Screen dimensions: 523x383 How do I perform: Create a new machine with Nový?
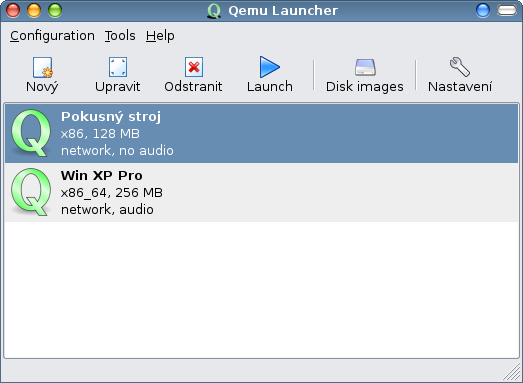click(x=42, y=75)
